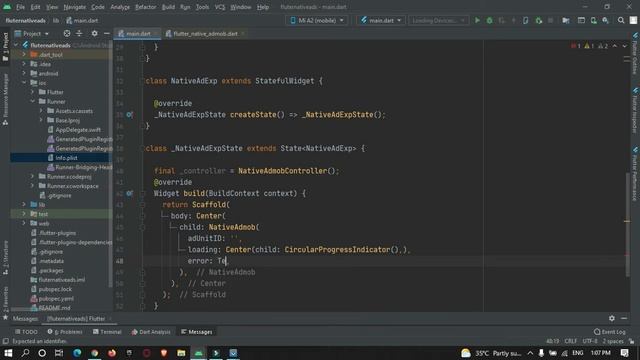640x360 pixels.
Task: Open Loading Devices dropdown
Action: 438,20
